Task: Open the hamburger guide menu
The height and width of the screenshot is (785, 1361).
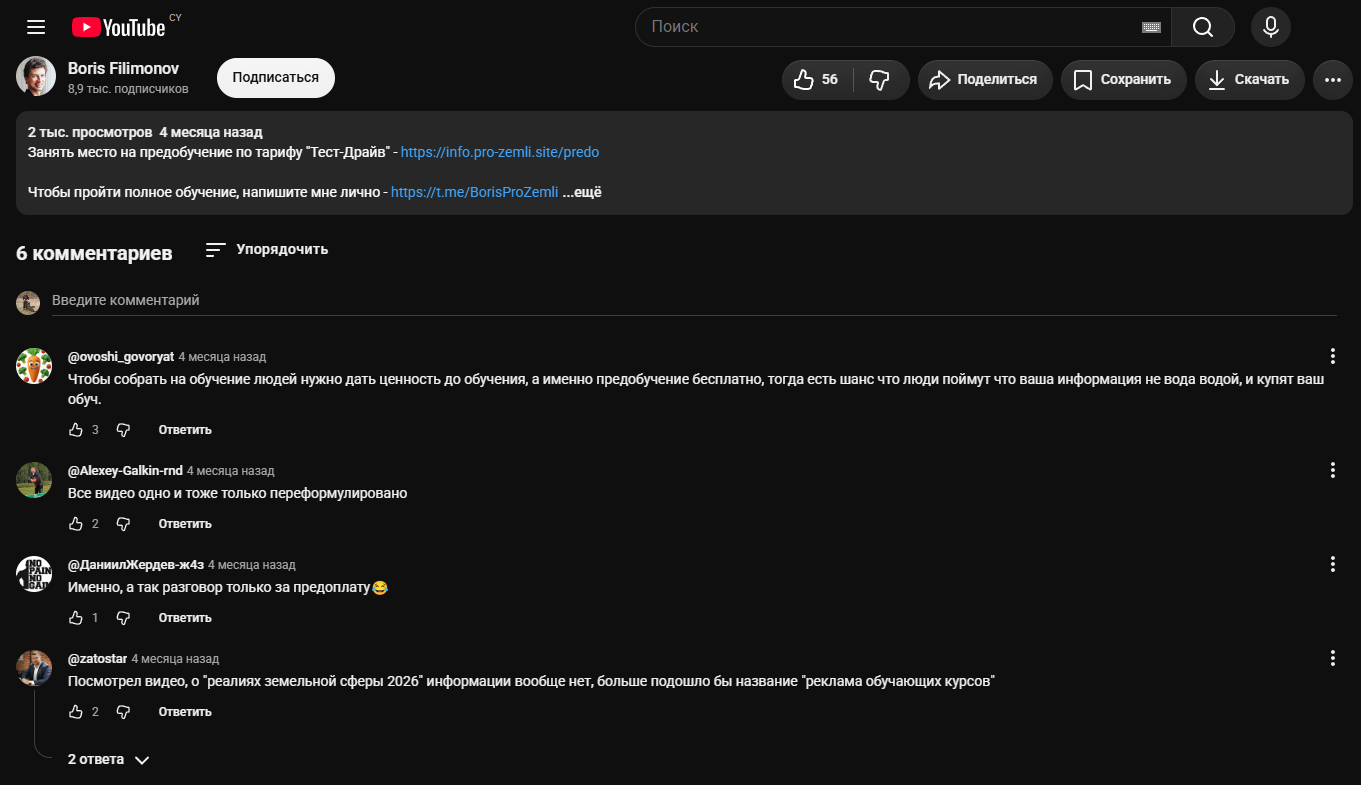Action: pyautogui.click(x=36, y=27)
